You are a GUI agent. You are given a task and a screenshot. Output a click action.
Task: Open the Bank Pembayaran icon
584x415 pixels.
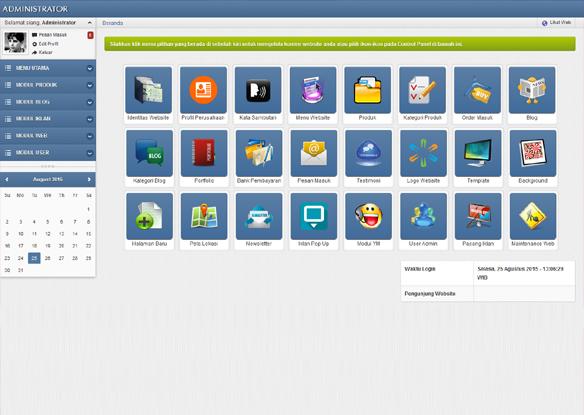click(x=259, y=153)
